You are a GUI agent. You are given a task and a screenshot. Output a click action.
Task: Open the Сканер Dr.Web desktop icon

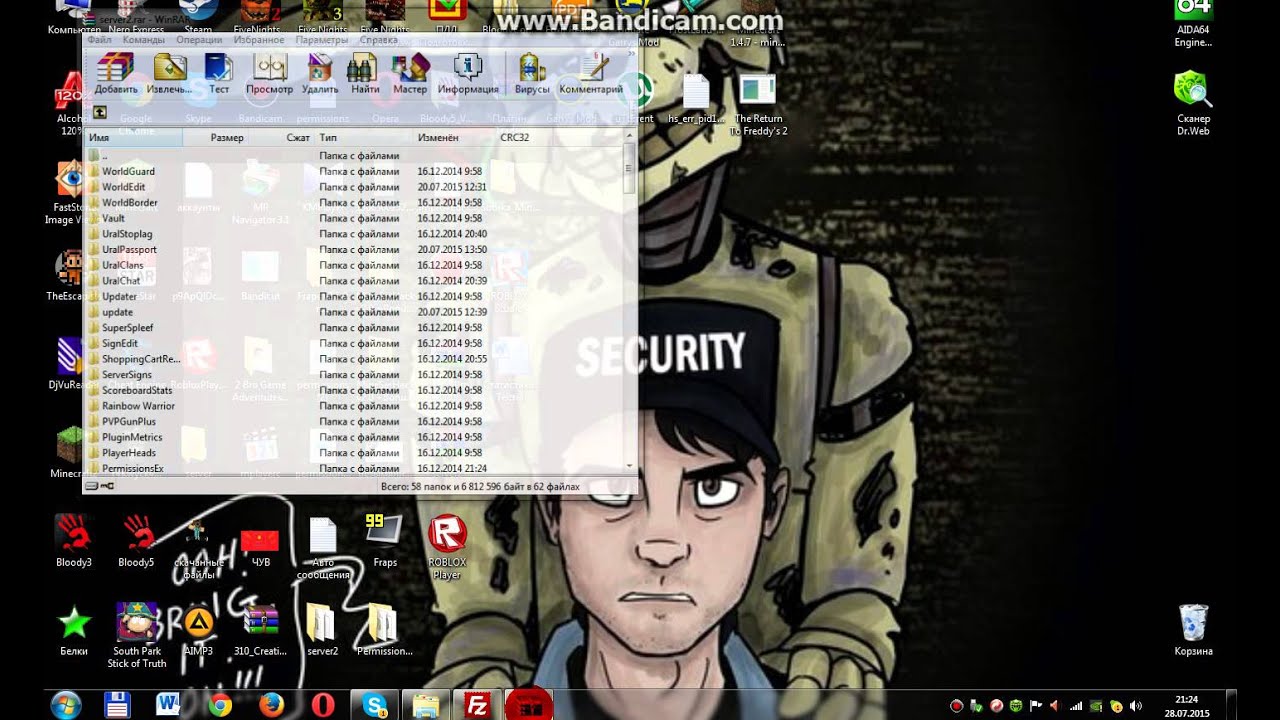pyautogui.click(x=1193, y=103)
